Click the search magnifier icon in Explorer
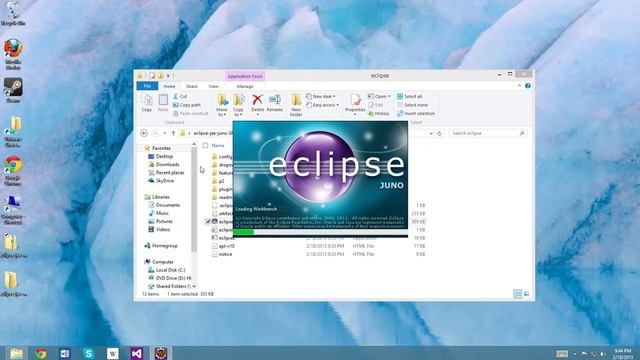Image resolution: width=640 pixels, height=360 pixels. (x=522, y=133)
